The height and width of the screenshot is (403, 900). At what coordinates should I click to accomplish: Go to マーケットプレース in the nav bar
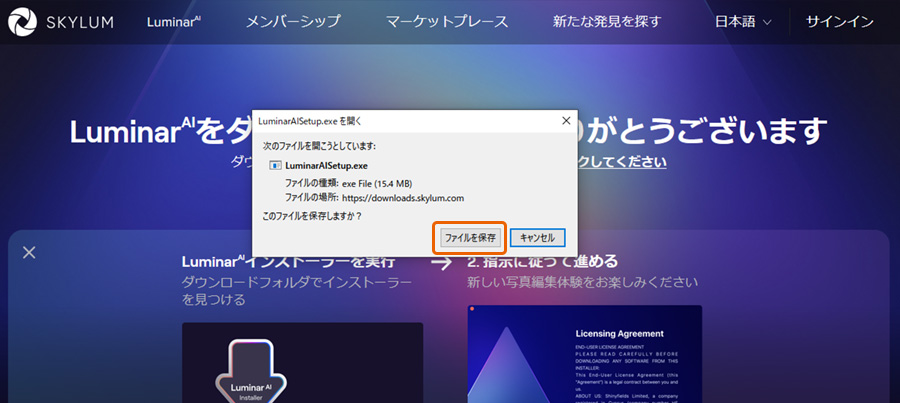(447, 22)
